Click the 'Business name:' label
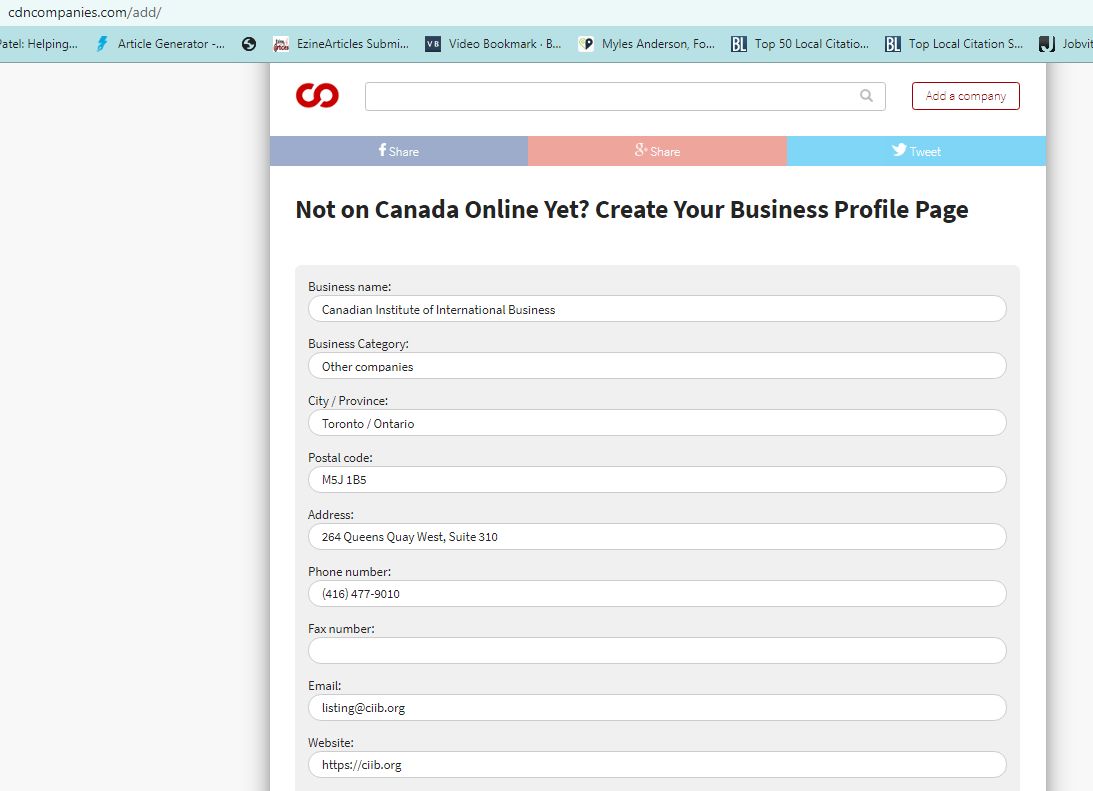This screenshot has height=791, width=1093. pyautogui.click(x=349, y=286)
